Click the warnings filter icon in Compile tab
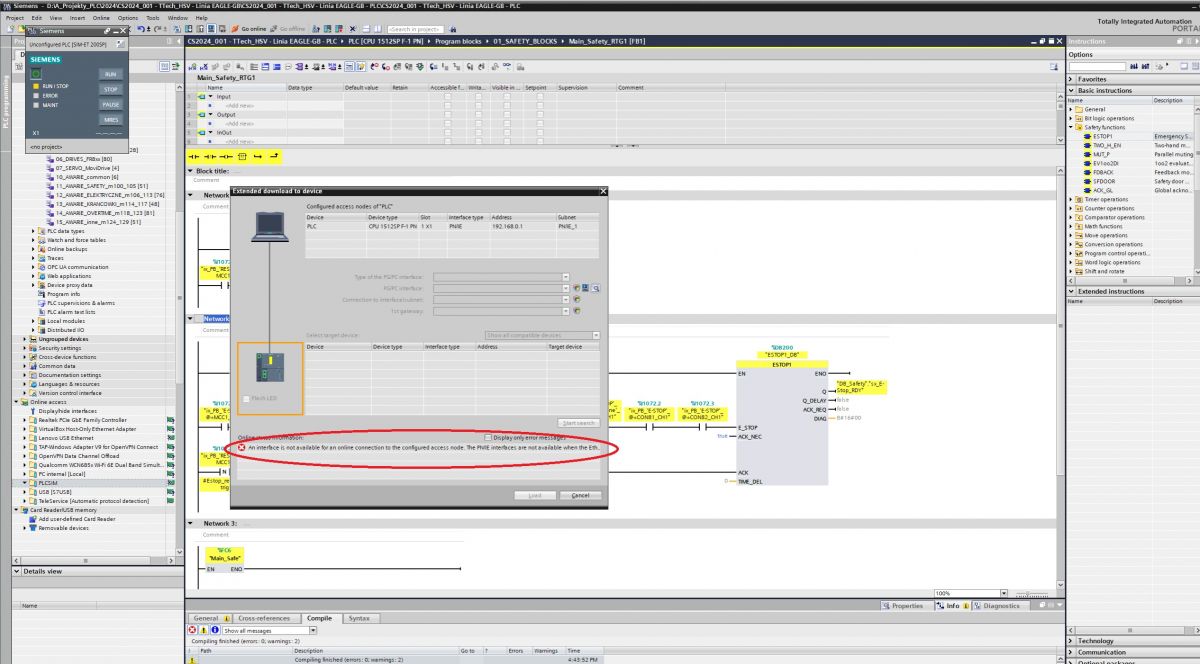The width and height of the screenshot is (1200, 664). tap(204, 630)
